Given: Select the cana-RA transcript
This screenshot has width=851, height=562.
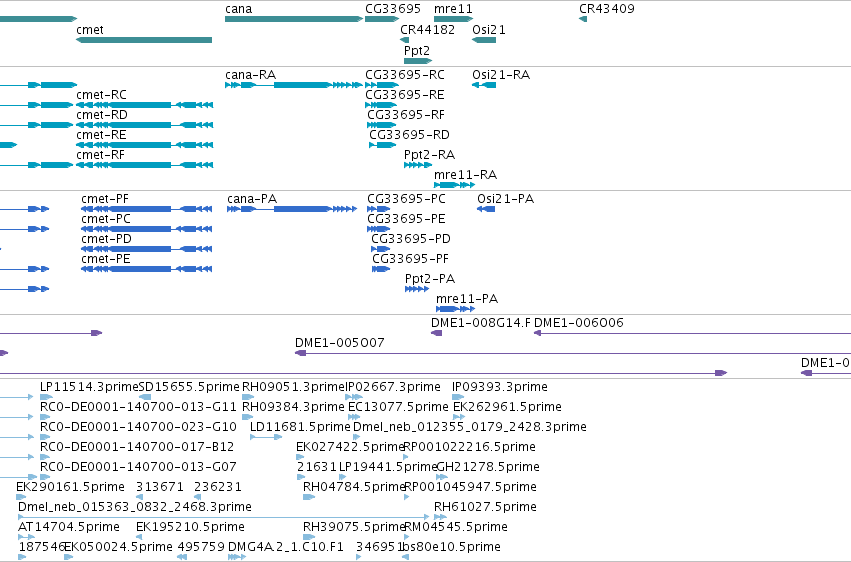Looking at the screenshot, I should 294,85.
